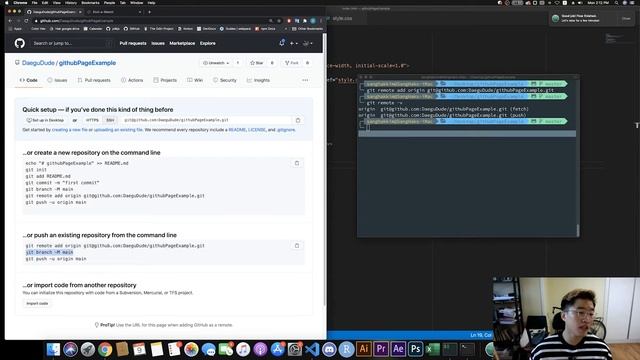
Task: Open the Wiki tab
Action: (x=195, y=80)
